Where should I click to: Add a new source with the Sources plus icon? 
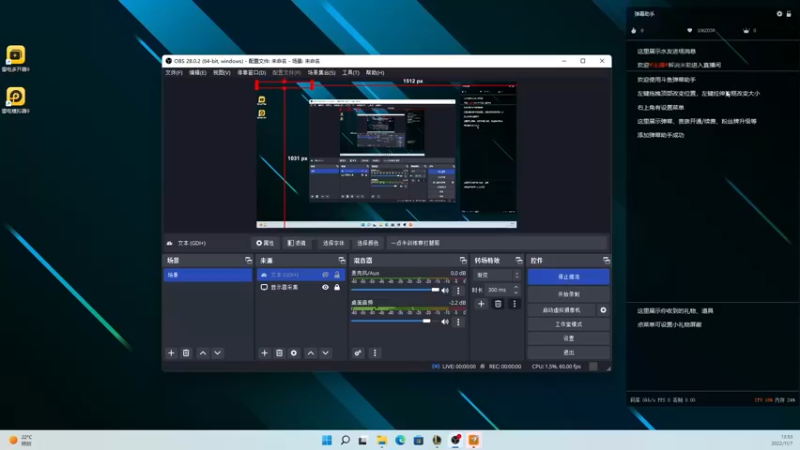click(264, 353)
